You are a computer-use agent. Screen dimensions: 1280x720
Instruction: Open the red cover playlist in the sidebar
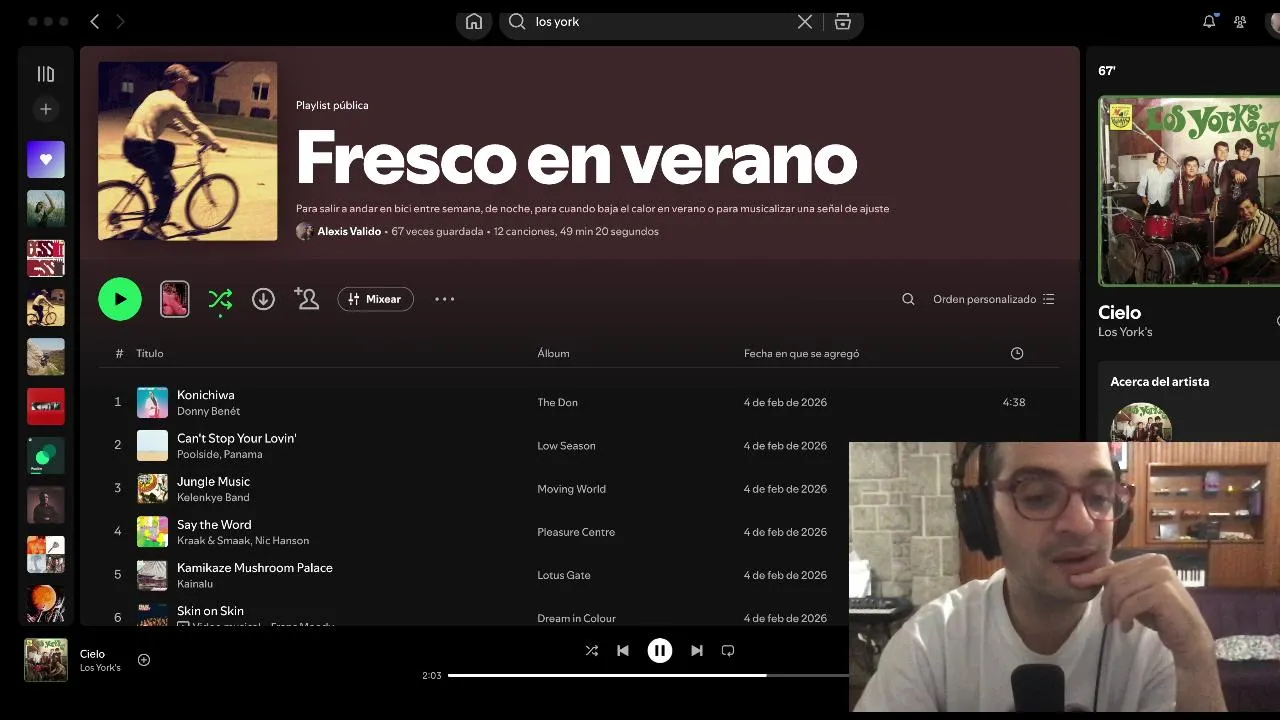click(46, 406)
